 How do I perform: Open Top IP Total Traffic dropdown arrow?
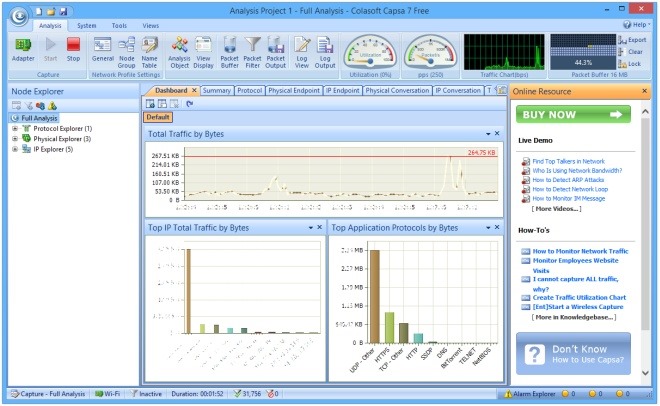point(311,228)
